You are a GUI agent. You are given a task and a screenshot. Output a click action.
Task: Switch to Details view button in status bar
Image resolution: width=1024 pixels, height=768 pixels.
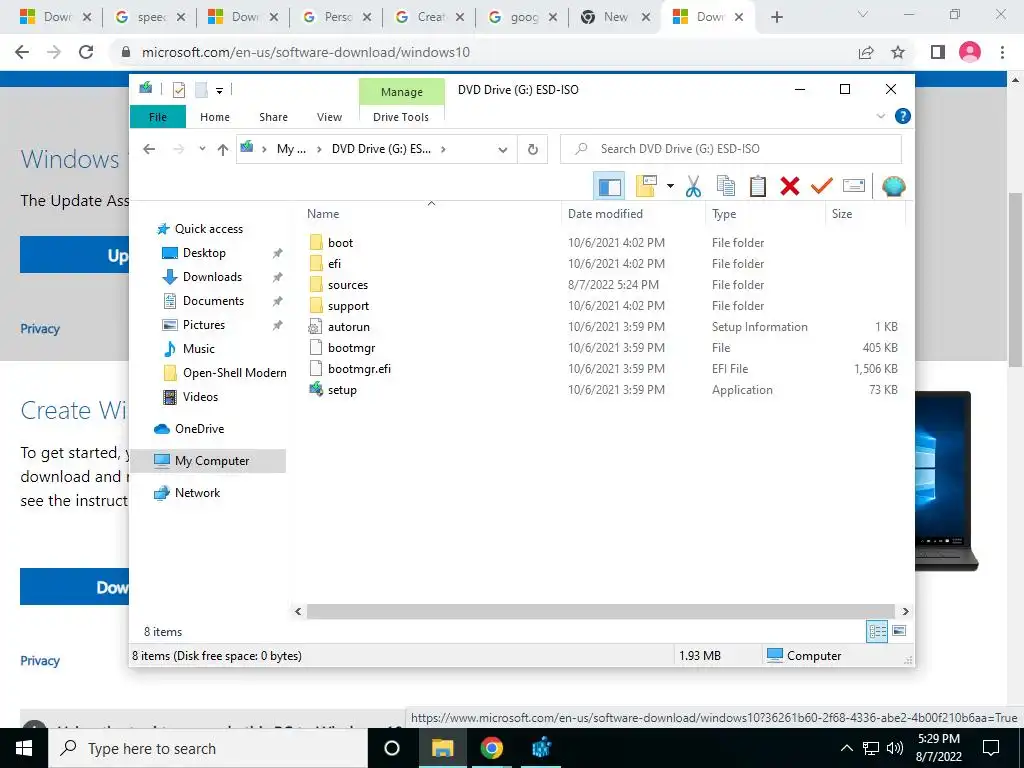tap(877, 631)
